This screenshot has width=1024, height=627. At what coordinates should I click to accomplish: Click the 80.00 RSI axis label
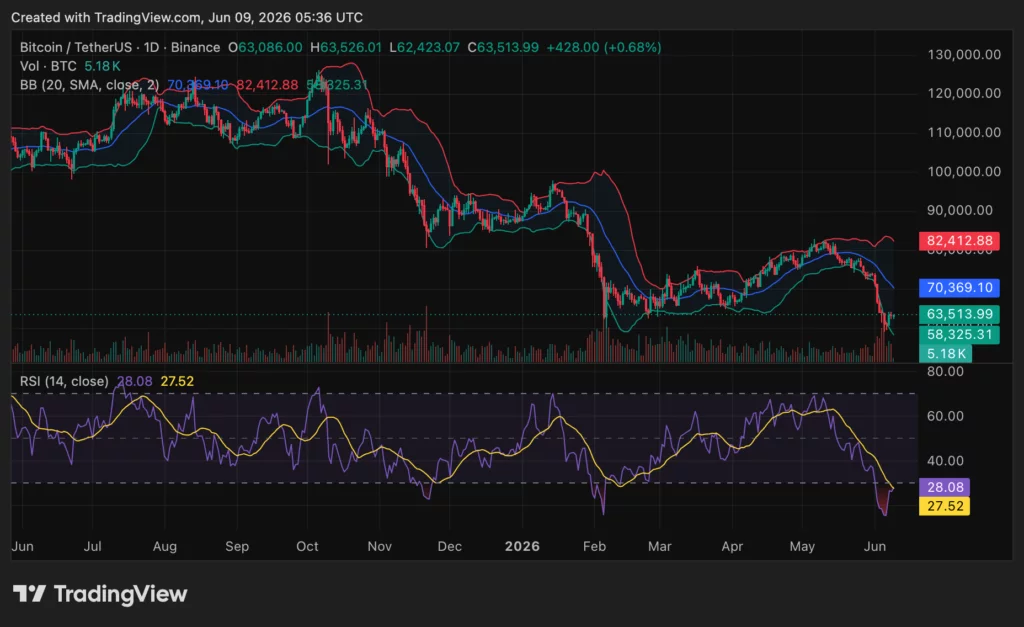coord(945,372)
